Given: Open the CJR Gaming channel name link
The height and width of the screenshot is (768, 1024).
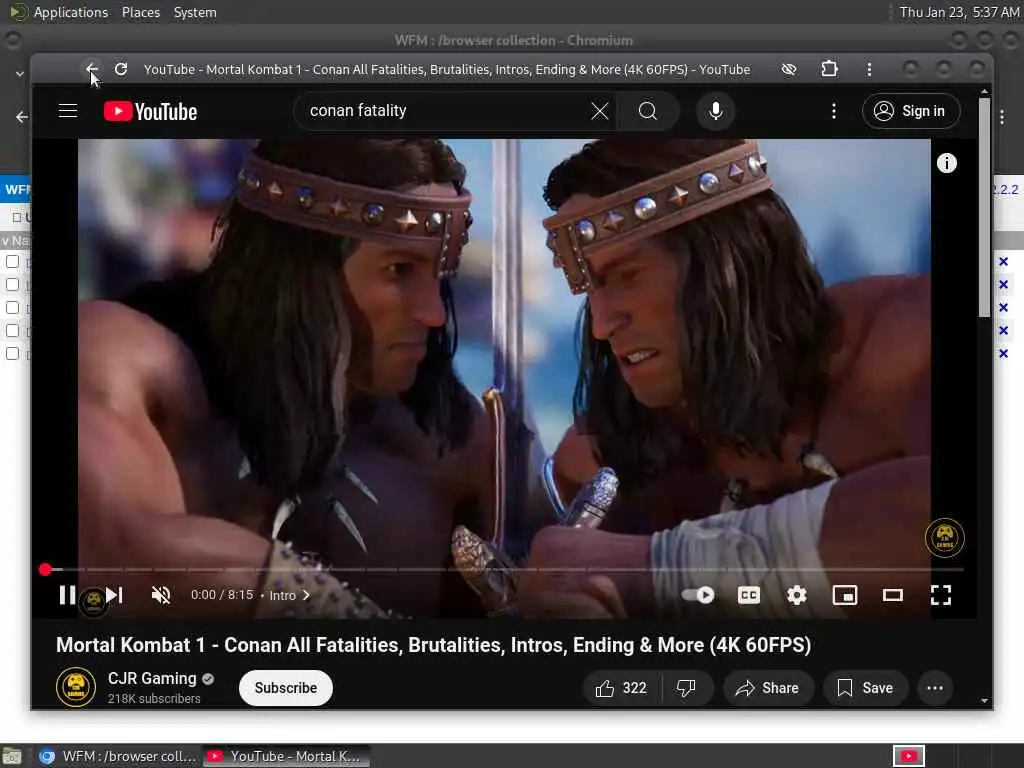Looking at the screenshot, I should [152, 679].
